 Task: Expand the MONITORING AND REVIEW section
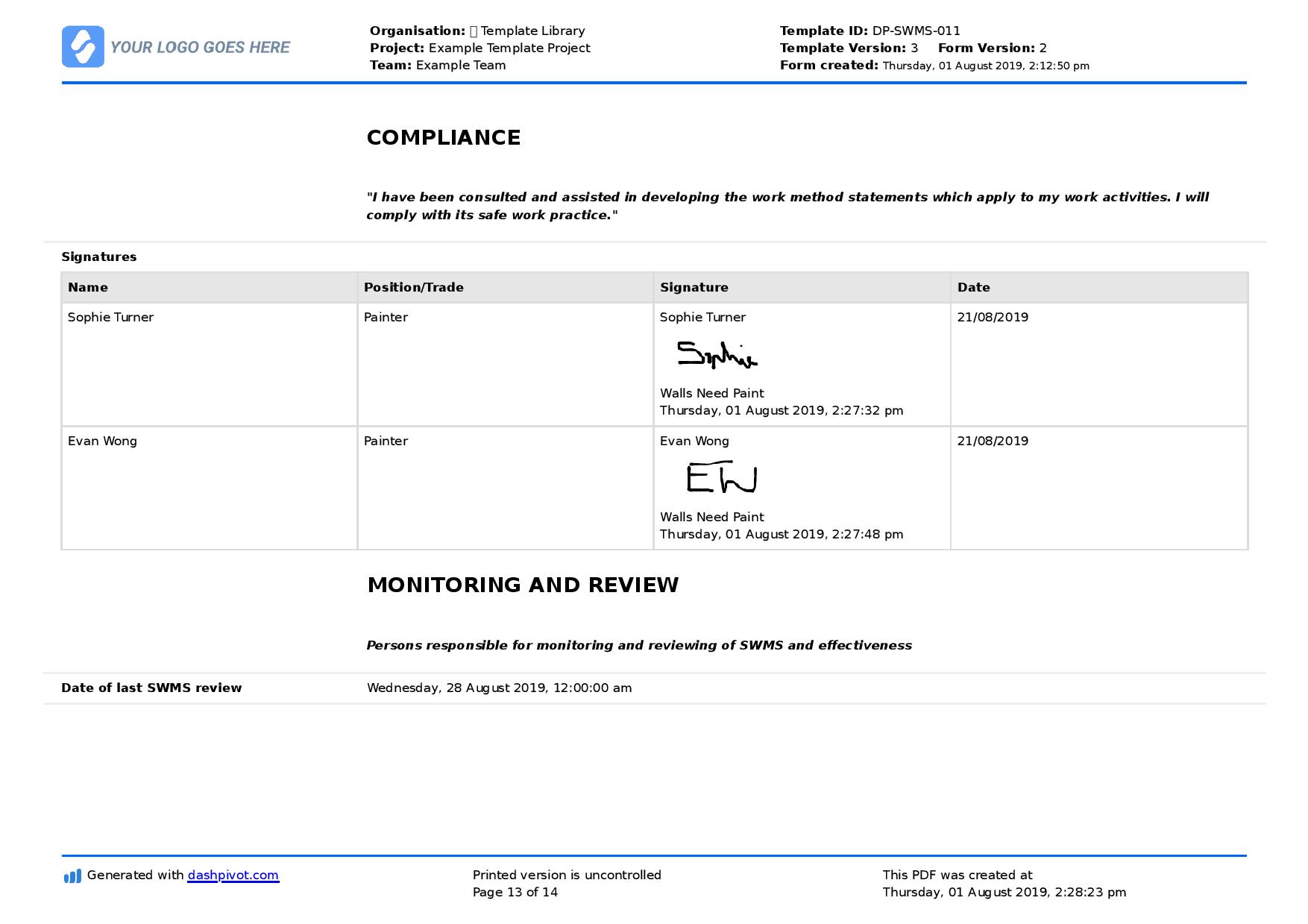(x=523, y=585)
